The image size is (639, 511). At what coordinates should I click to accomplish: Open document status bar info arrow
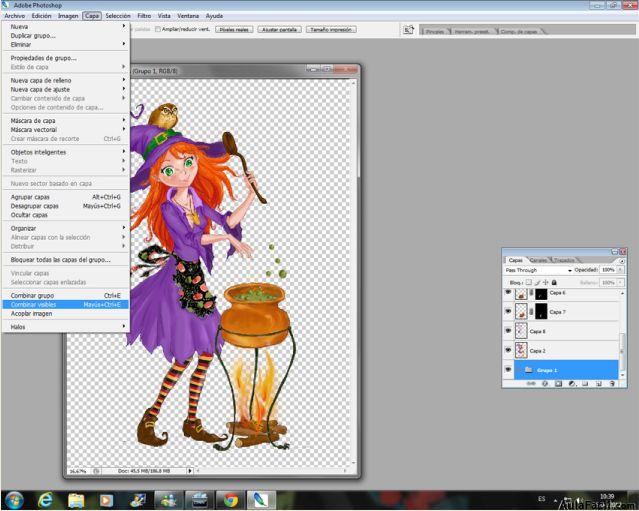189,471
